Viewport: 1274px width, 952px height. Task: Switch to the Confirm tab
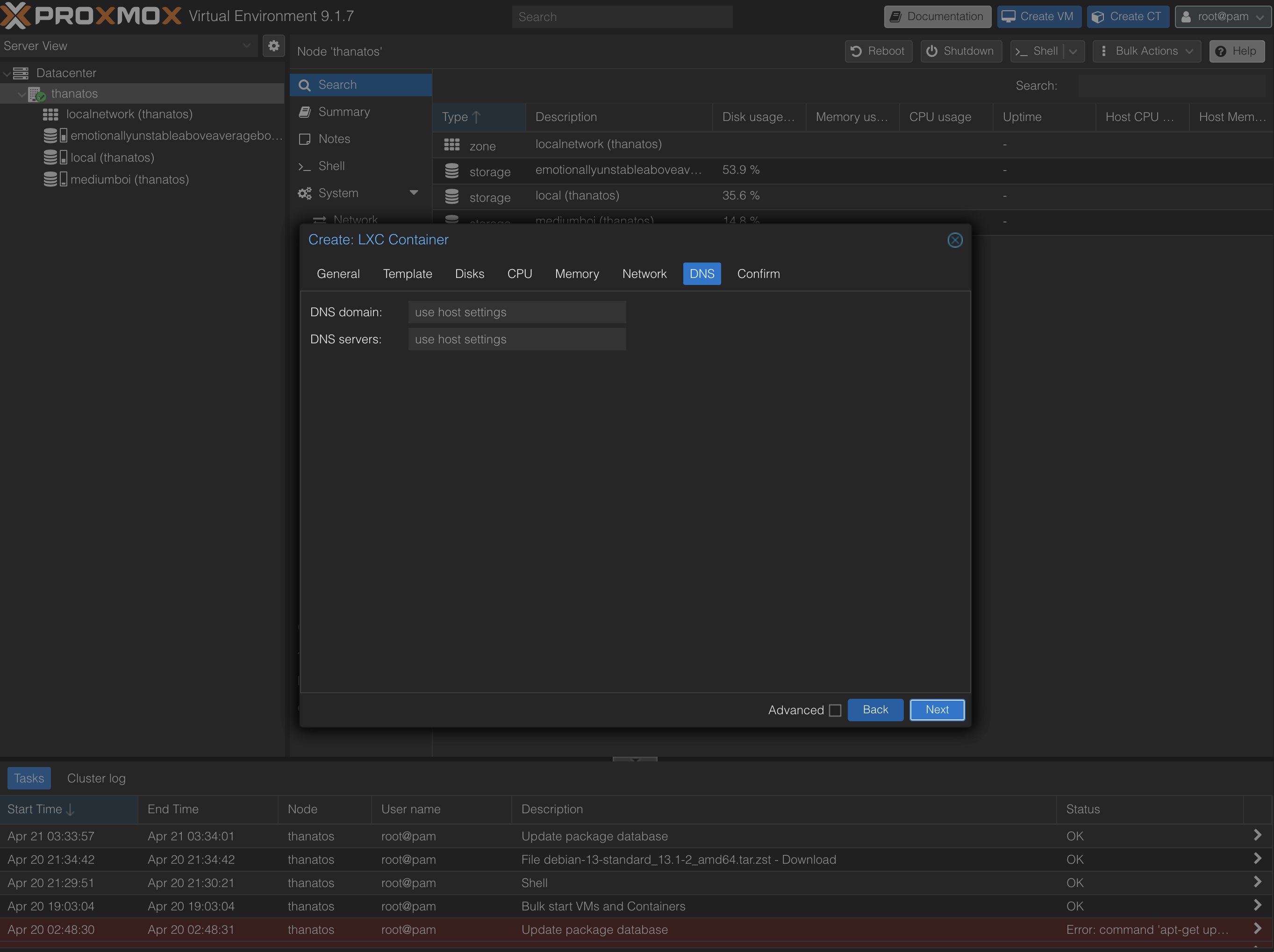click(x=759, y=274)
